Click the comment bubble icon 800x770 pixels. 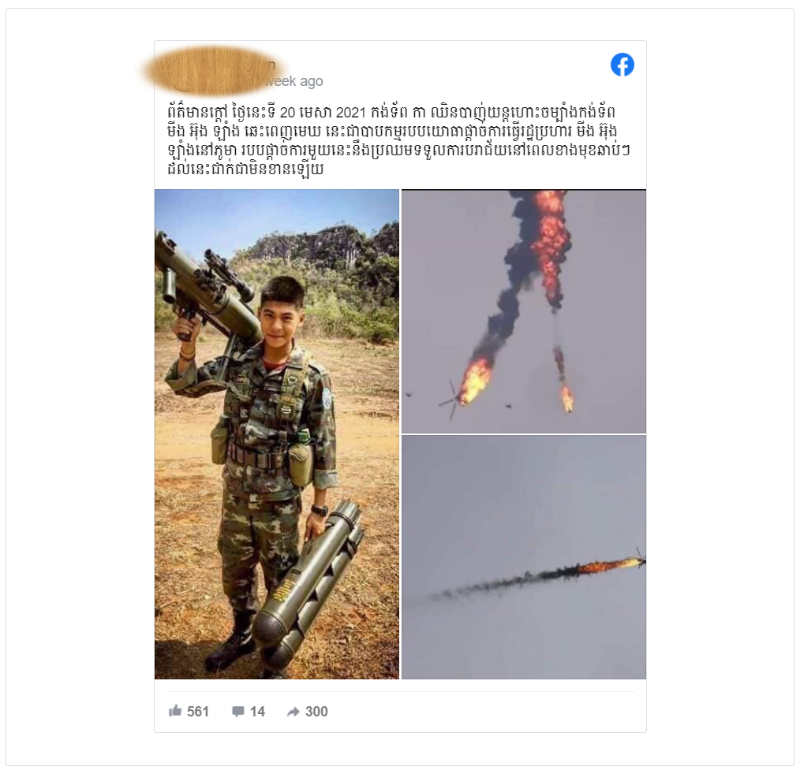click(238, 711)
